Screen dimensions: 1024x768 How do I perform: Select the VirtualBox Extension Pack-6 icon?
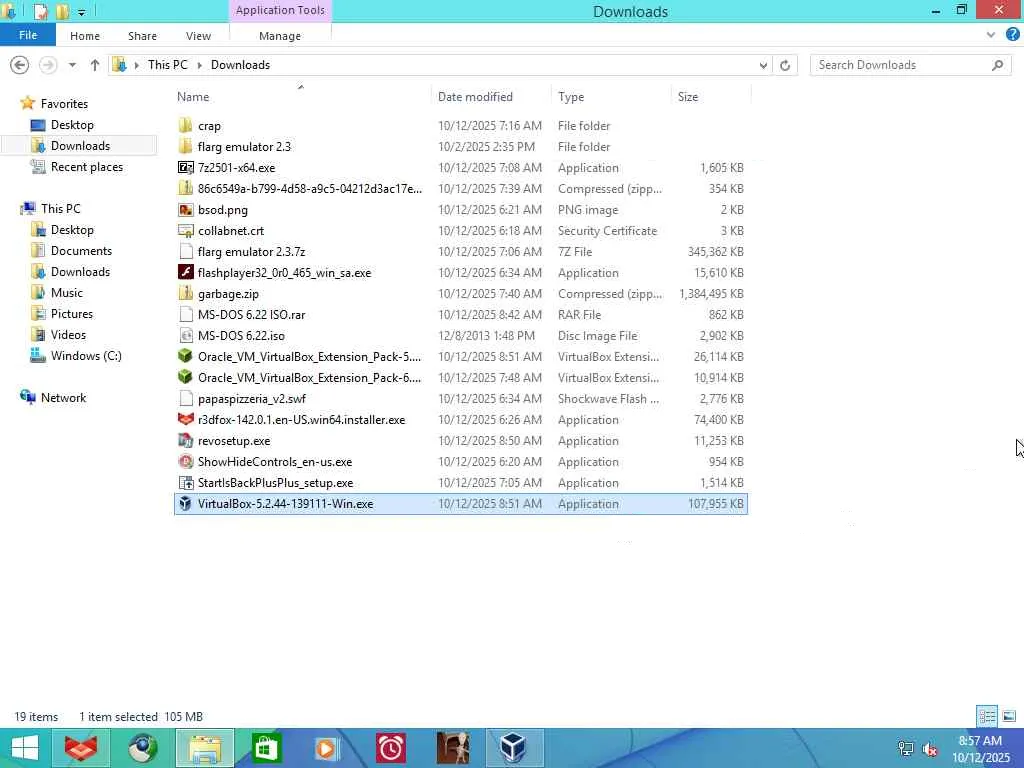tap(185, 377)
